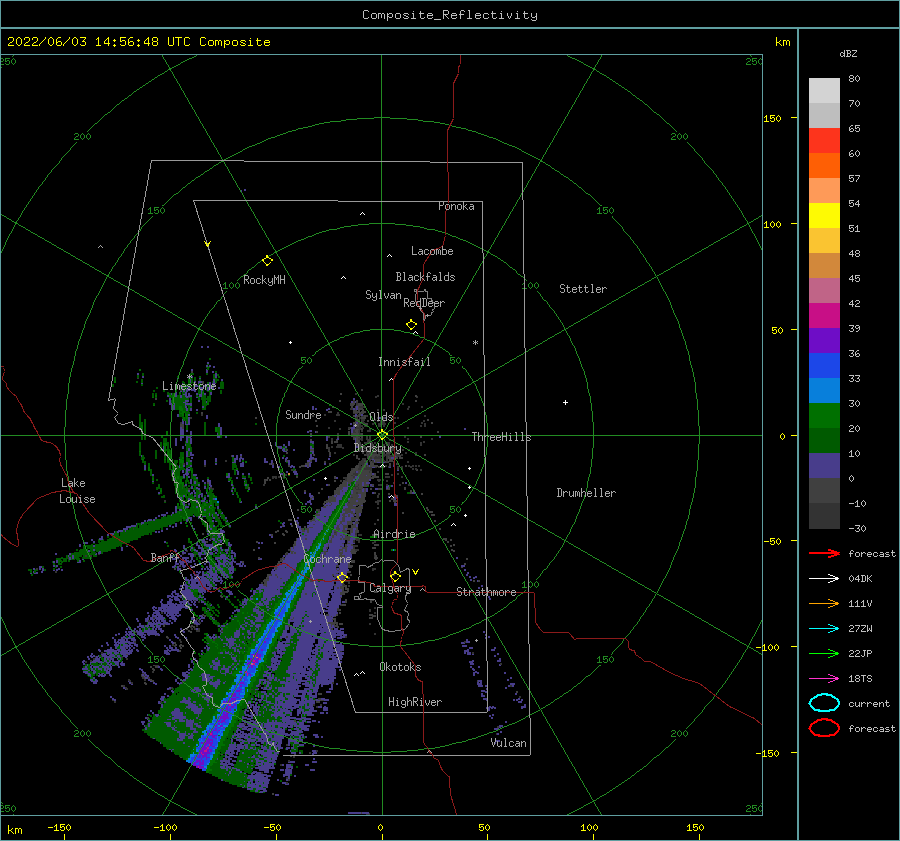900x841 pixels.
Task: Click the Limestone label
Action: [x=189, y=386]
